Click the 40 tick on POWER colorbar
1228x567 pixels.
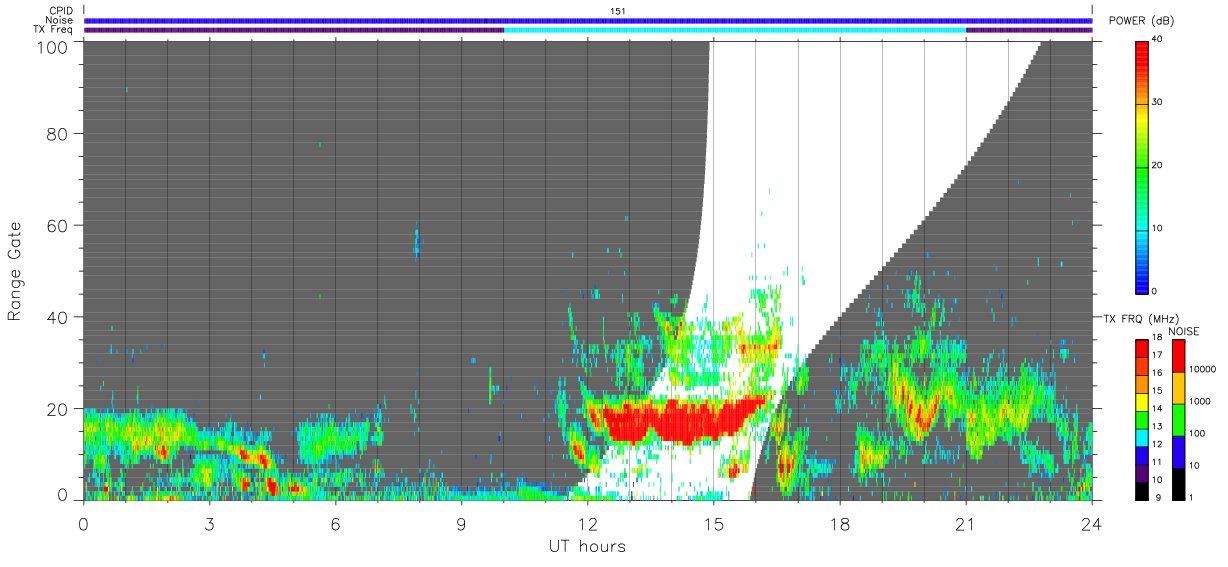tap(1157, 39)
